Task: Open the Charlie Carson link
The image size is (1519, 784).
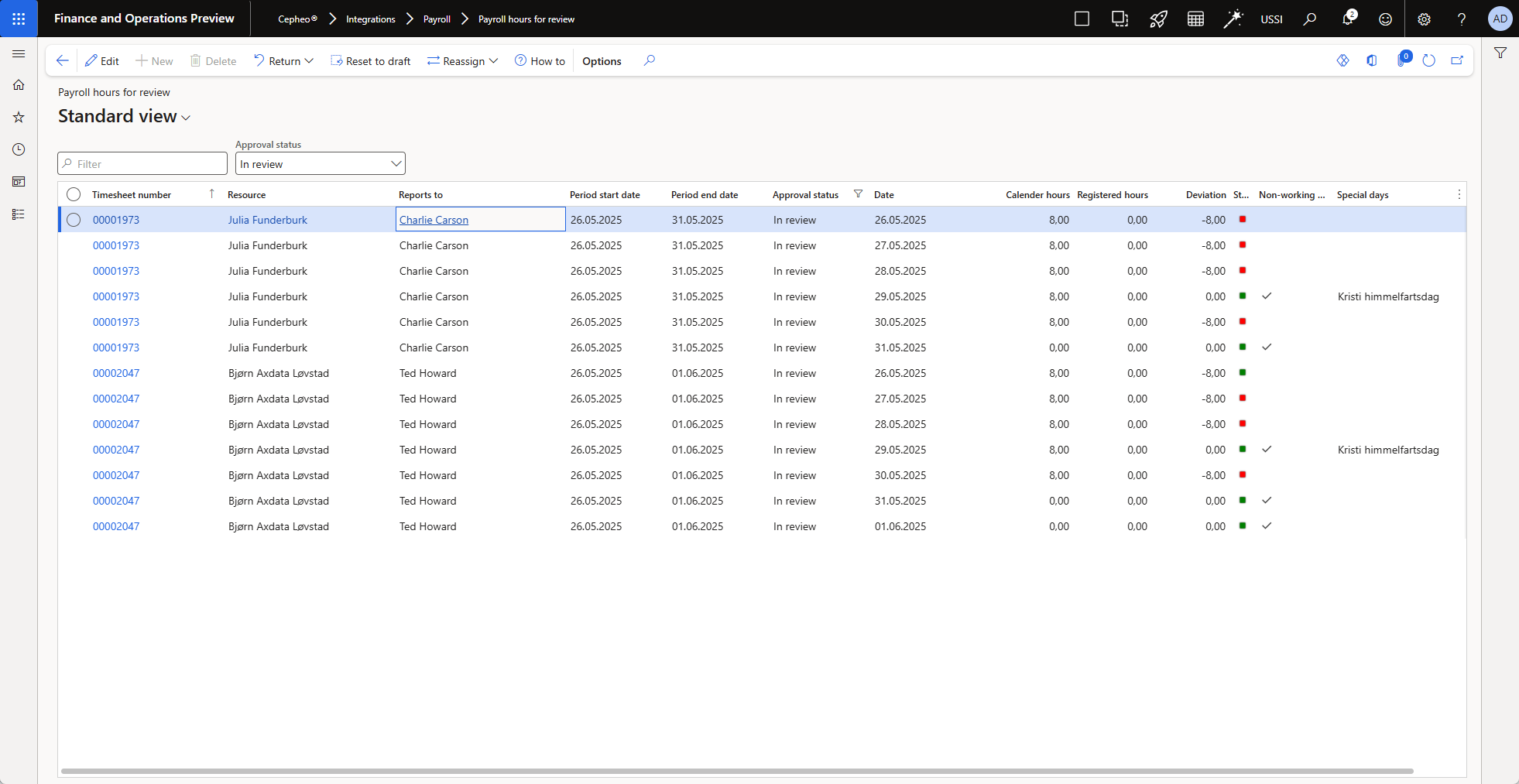Action: click(x=434, y=220)
